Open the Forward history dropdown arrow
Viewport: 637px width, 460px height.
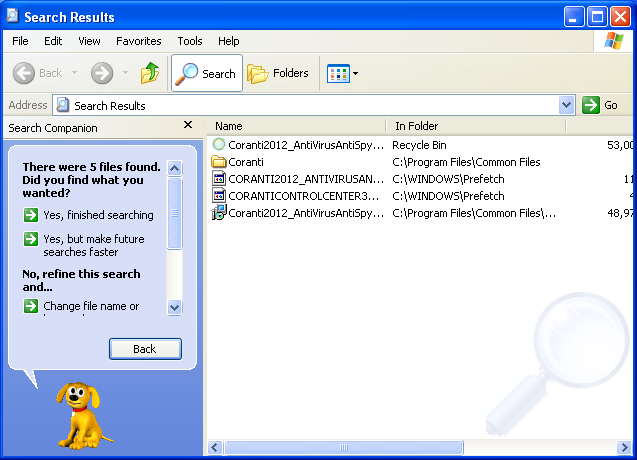[x=126, y=73]
